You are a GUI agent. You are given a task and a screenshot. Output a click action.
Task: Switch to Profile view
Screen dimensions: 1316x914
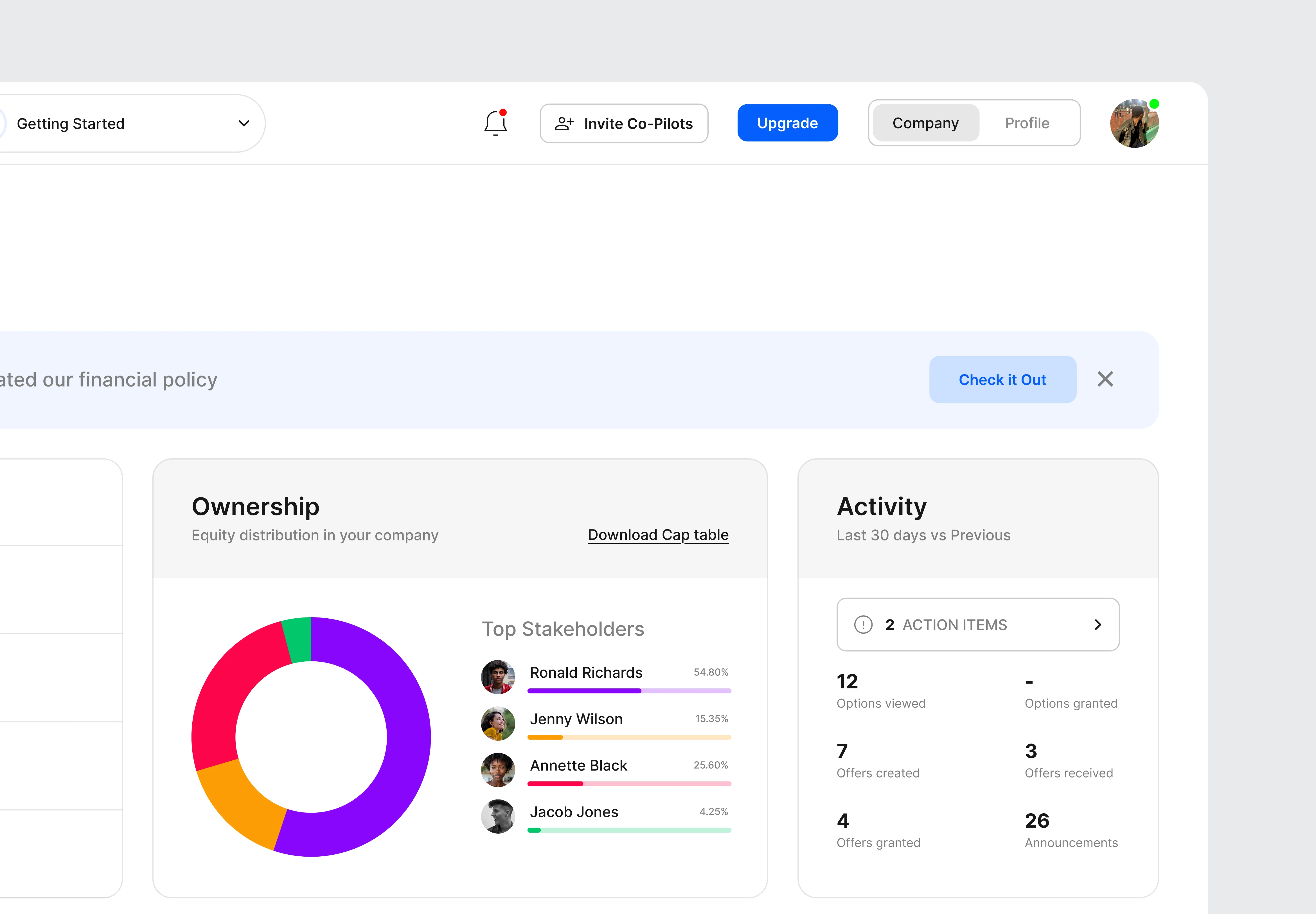pos(1027,123)
